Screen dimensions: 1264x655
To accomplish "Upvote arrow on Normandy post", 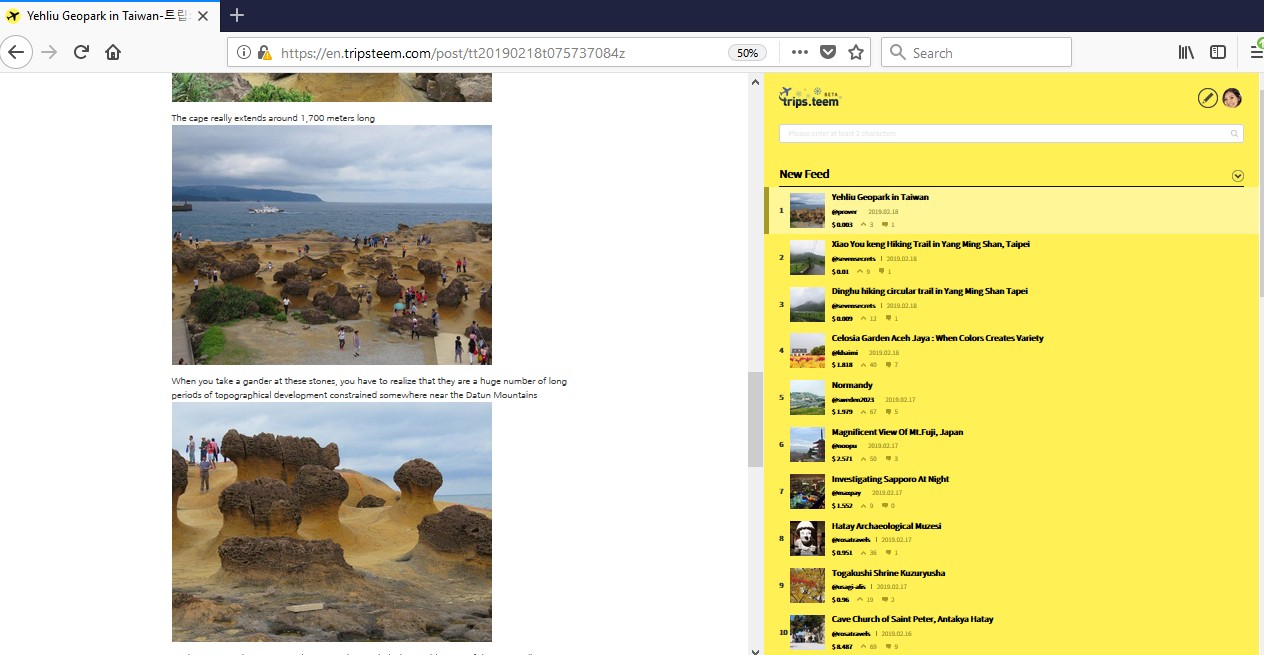I will (x=861, y=411).
